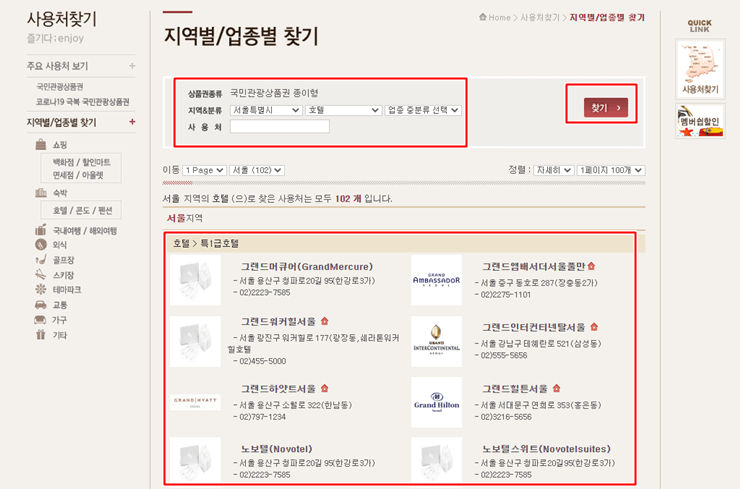Click the gift icon next to 기타
Image resolution: width=740 pixels, height=489 pixels.
click(41, 335)
